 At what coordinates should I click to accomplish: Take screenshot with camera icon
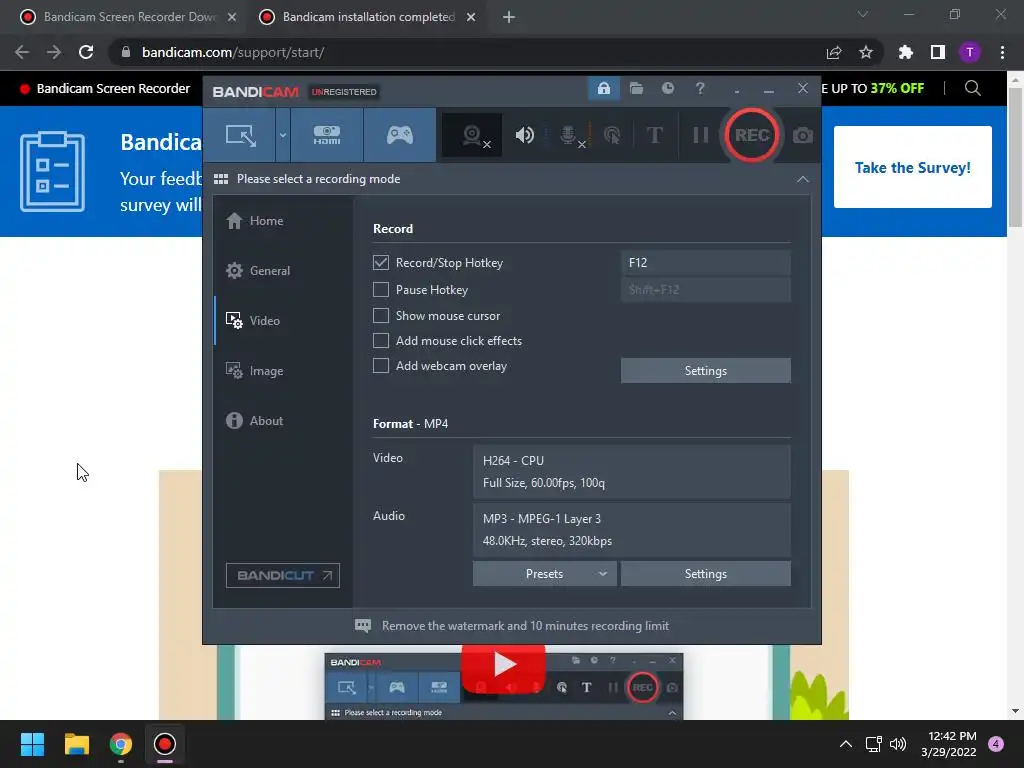[x=803, y=135]
